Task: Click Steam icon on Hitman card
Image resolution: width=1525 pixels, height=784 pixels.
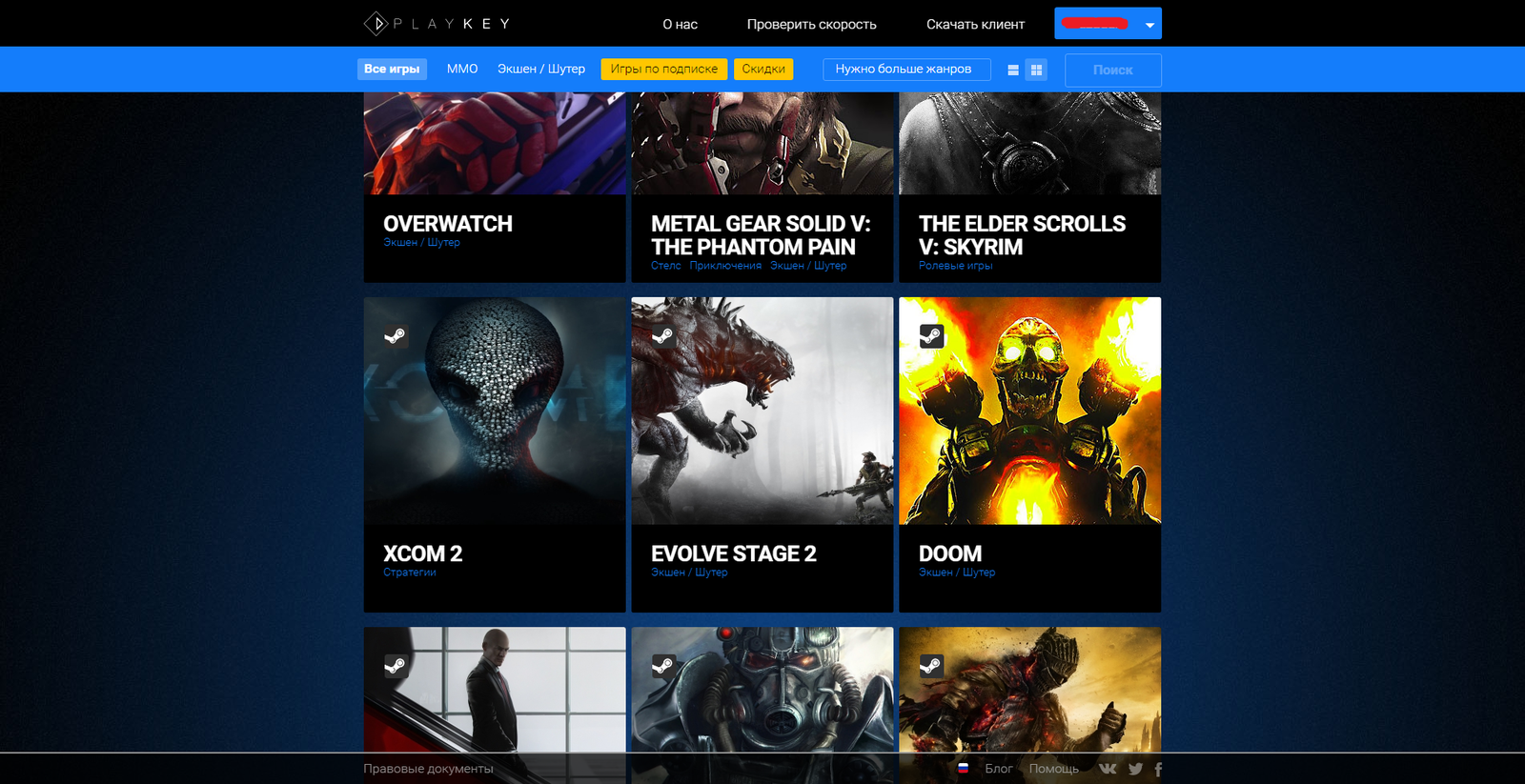Action: [x=396, y=665]
